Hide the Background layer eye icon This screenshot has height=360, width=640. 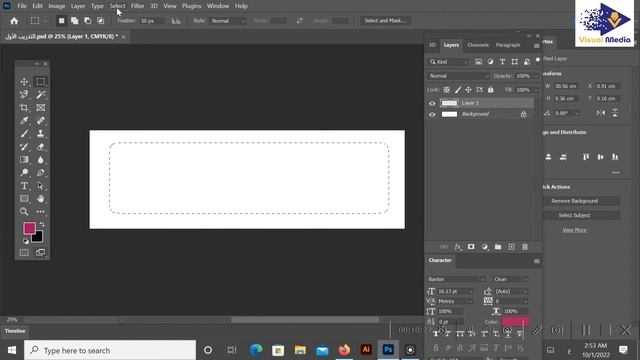432,115
